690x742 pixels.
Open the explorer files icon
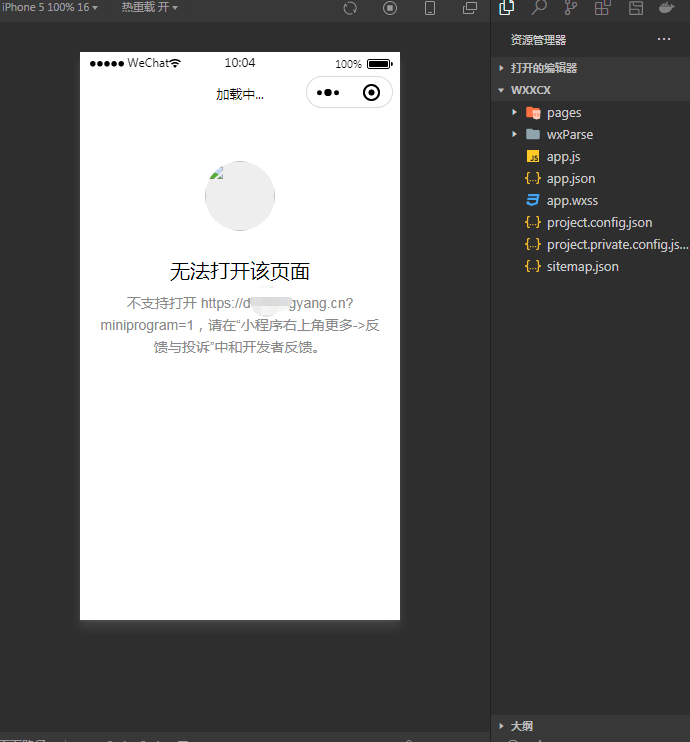click(x=506, y=8)
